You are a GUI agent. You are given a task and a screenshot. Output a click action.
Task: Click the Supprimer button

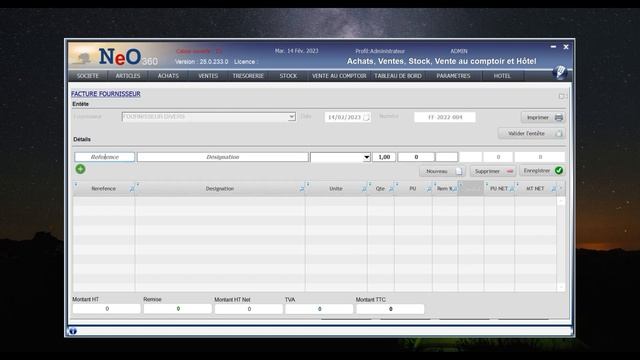click(x=493, y=171)
